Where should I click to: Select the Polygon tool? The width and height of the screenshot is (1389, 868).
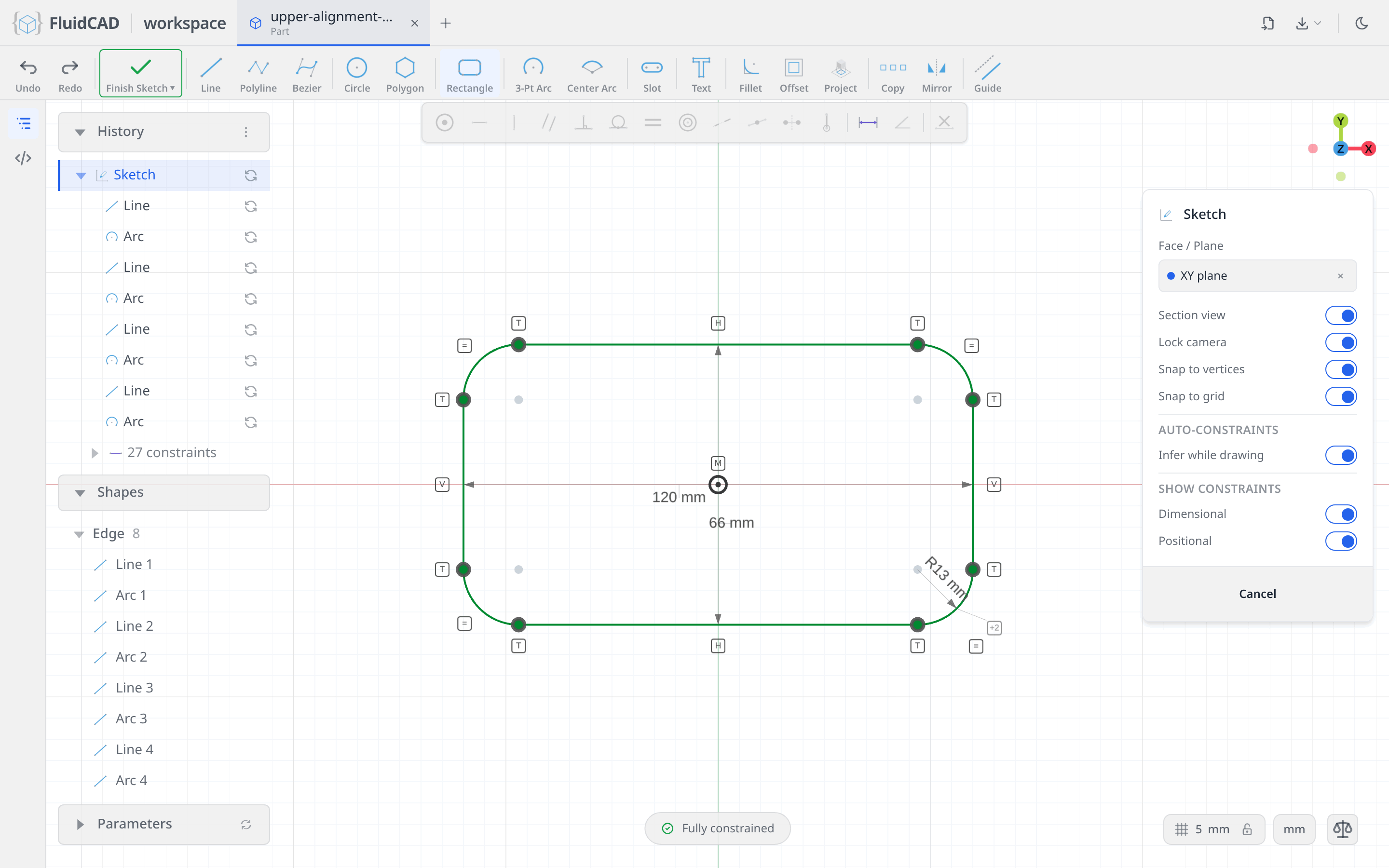(405, 74)
